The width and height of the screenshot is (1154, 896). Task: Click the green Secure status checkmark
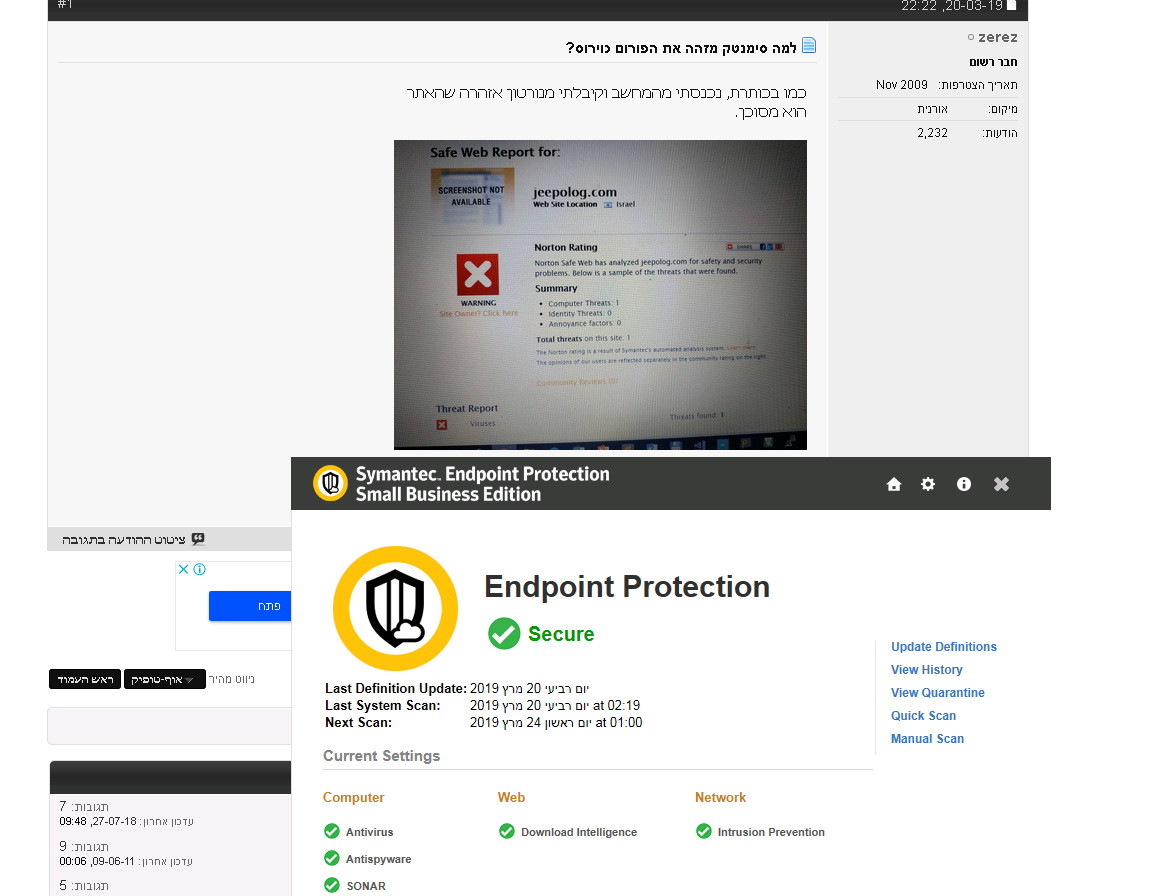point(504,634)
